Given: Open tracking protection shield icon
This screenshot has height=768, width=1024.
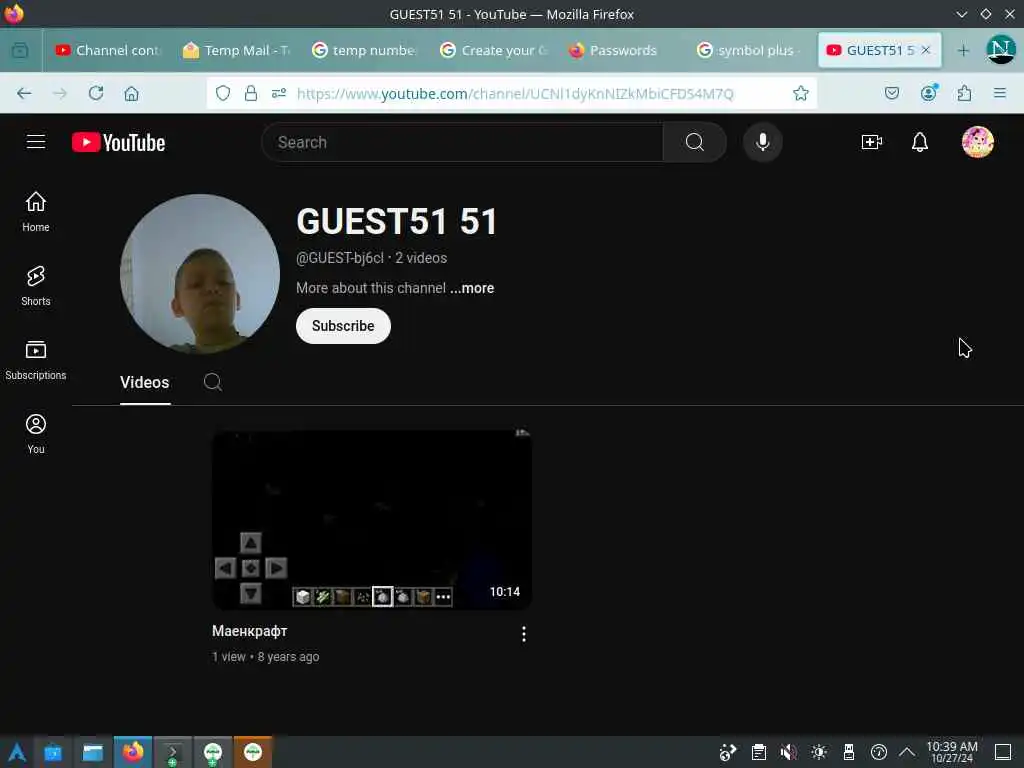Looking at the screenshot, I should (x=223, y=93).
